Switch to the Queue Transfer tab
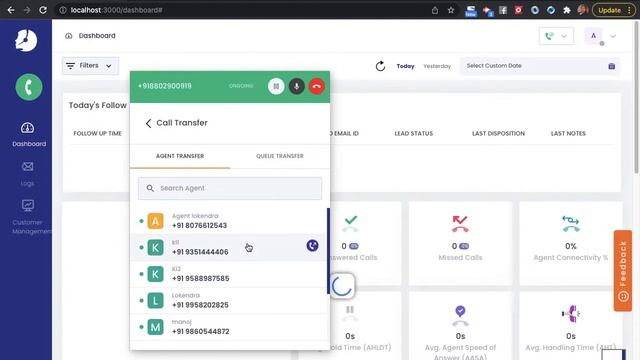This screenshot has width=640, height=360. coord(280,156)
